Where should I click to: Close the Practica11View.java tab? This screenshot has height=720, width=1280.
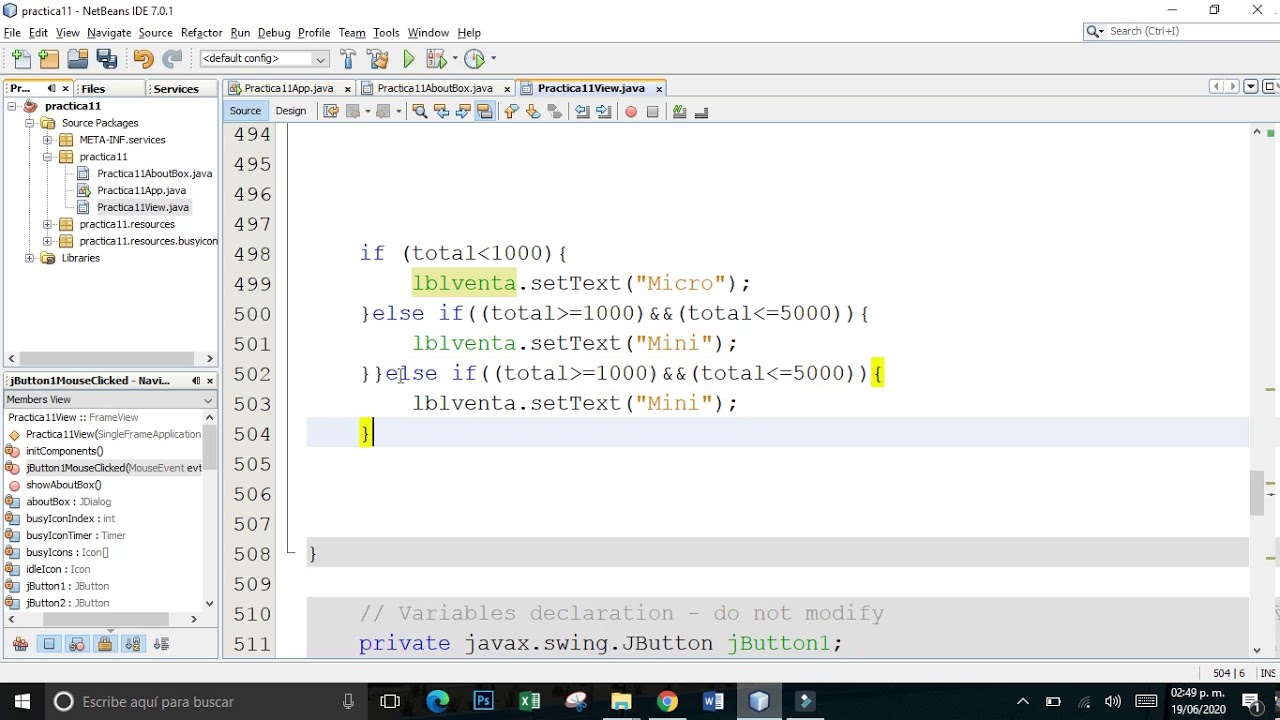click(x=659, y=89)
